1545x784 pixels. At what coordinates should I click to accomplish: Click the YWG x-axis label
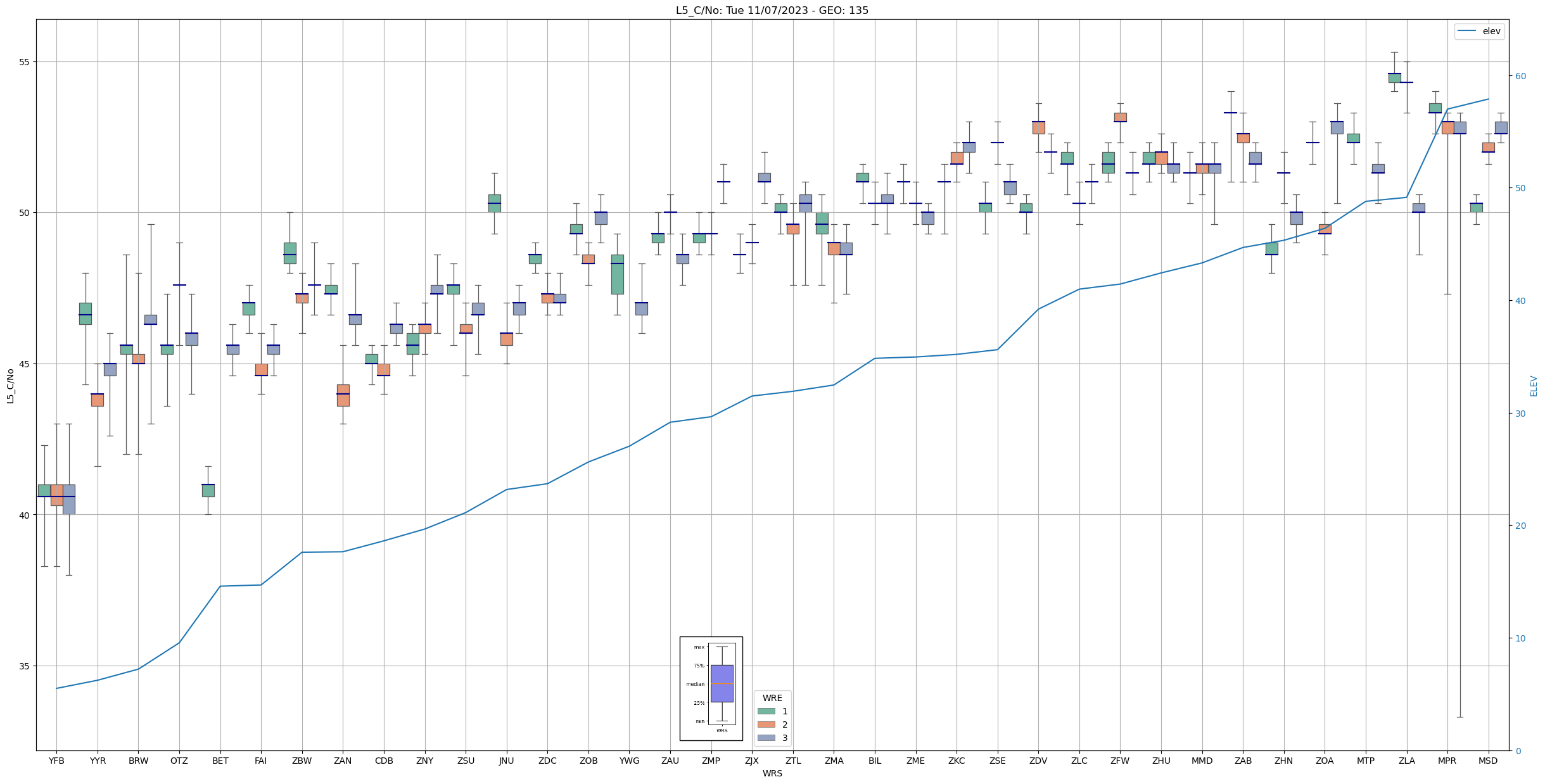pos(629,761)
